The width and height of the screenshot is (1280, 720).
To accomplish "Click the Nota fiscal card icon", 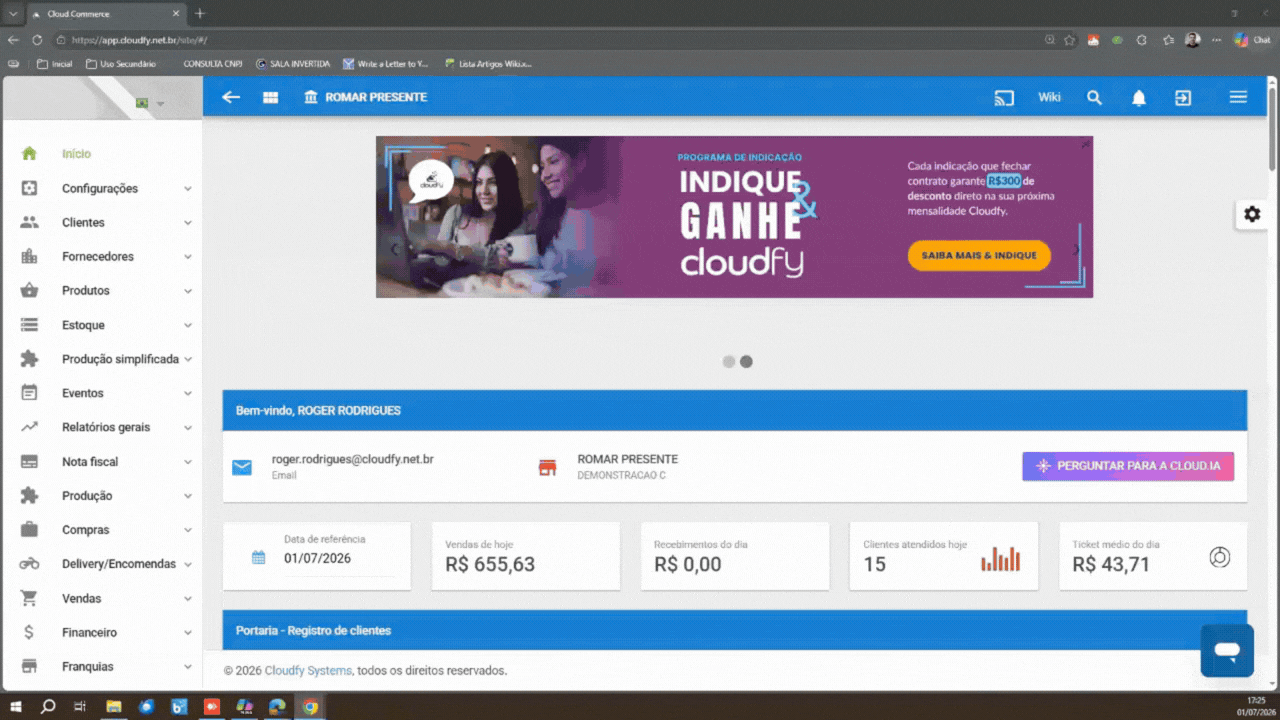I will click(29, 461).
